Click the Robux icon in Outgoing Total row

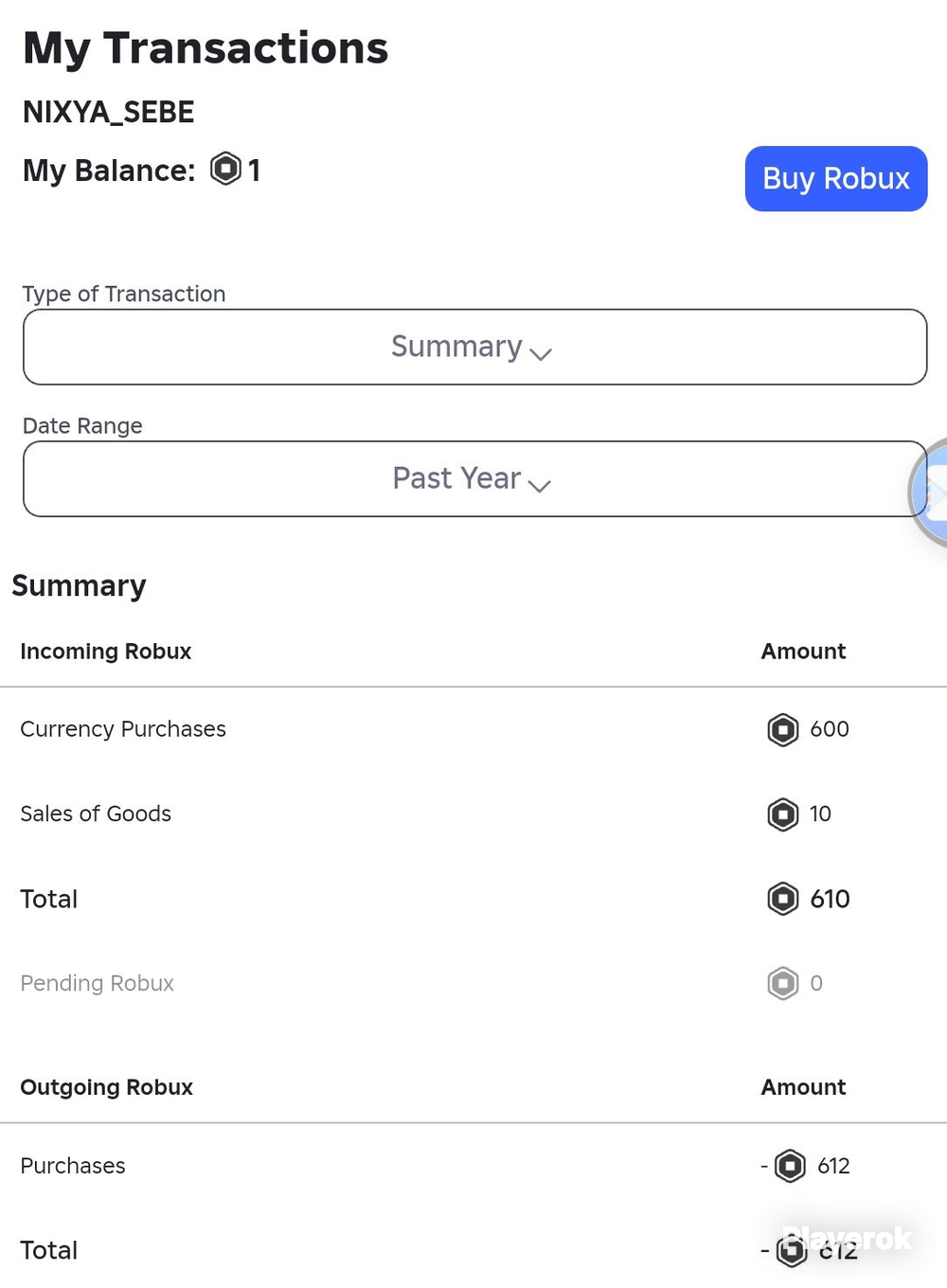tap(792, 1251)
